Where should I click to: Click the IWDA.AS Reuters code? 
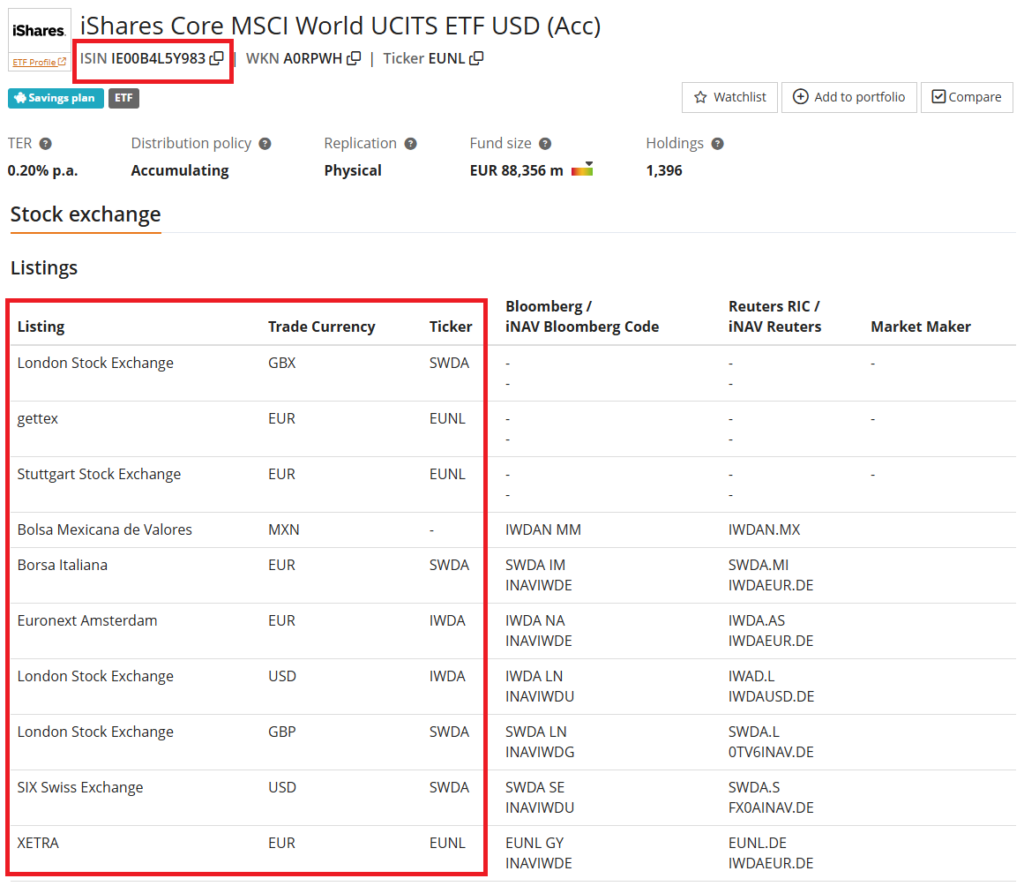[x=756, y=620]
